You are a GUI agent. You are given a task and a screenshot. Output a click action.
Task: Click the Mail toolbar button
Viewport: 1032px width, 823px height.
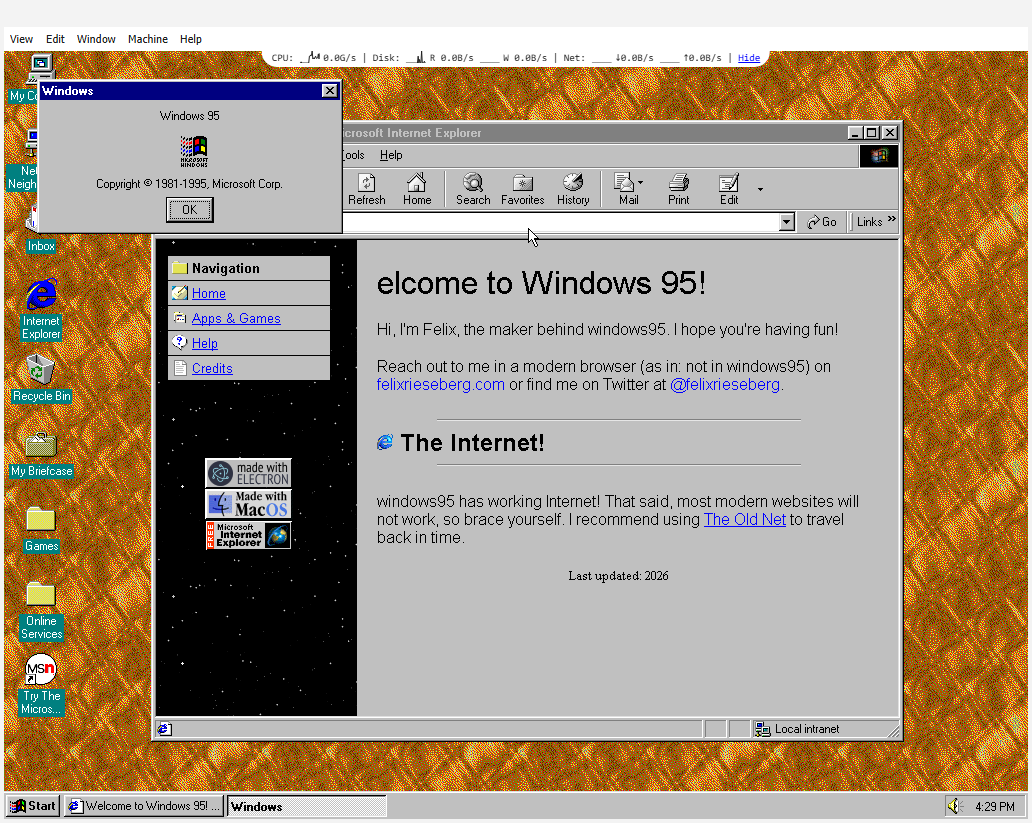pyautogui.click(x=627, y=189)
